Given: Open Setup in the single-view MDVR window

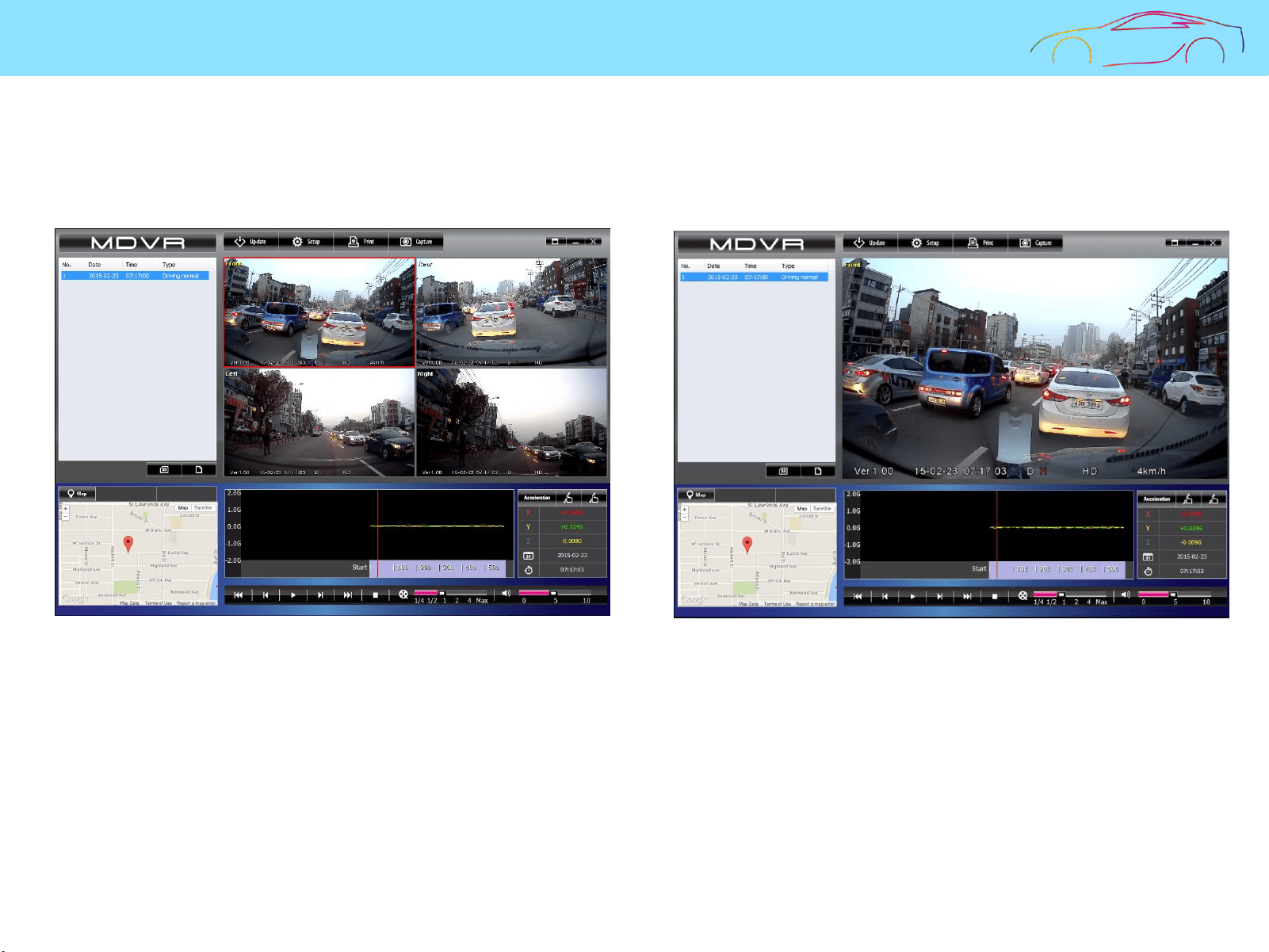Looking at the screenshot, I should point(925,243).
